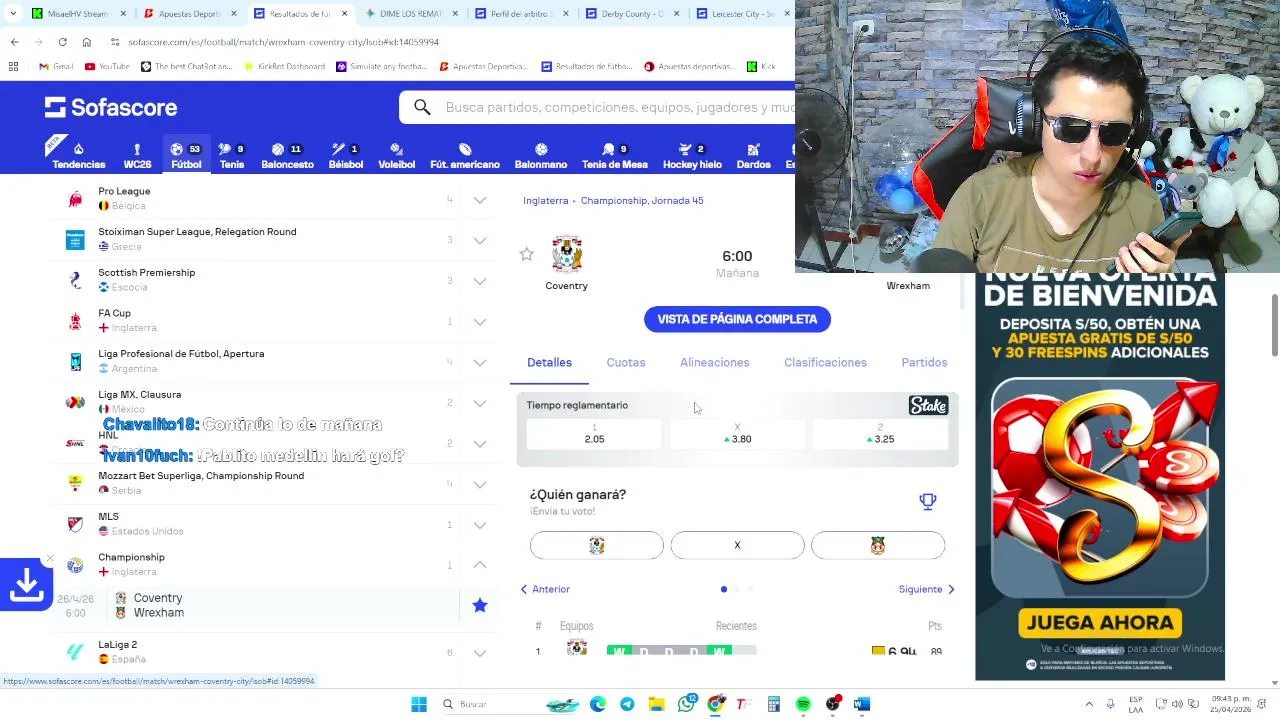Open the Coventry team crest in header
This screenshot has height=720, width=1280.
[x=567, y=254]
